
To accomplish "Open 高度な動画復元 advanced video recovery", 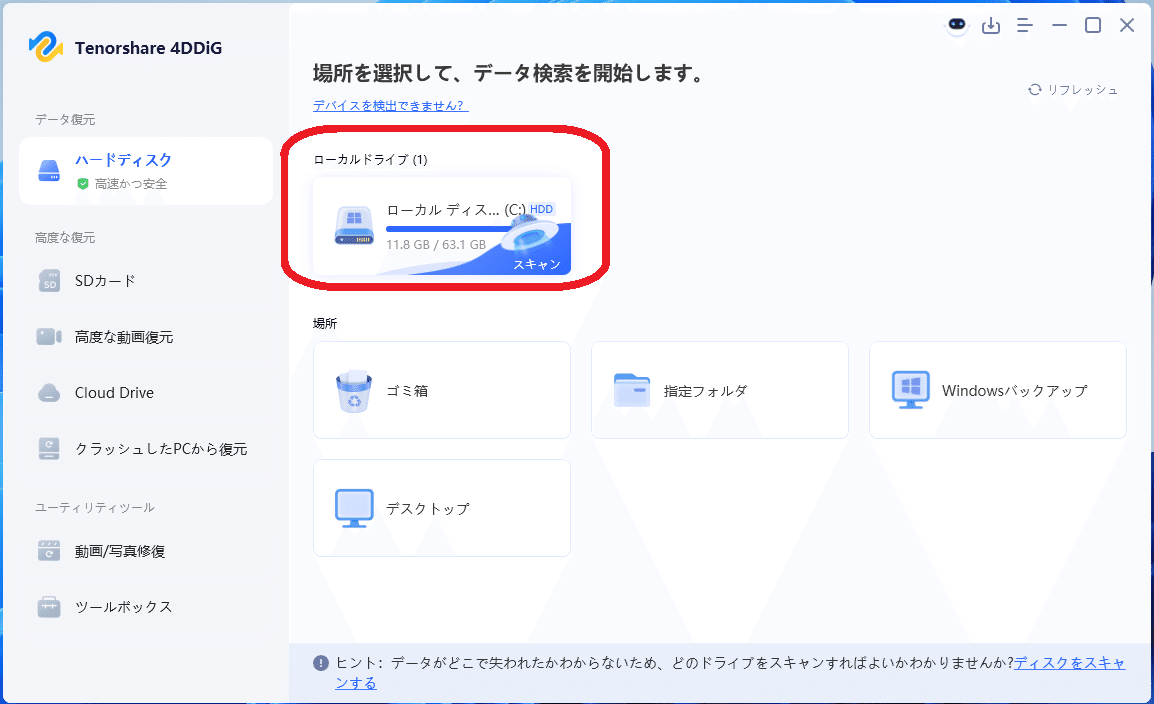I will (110, 337).
